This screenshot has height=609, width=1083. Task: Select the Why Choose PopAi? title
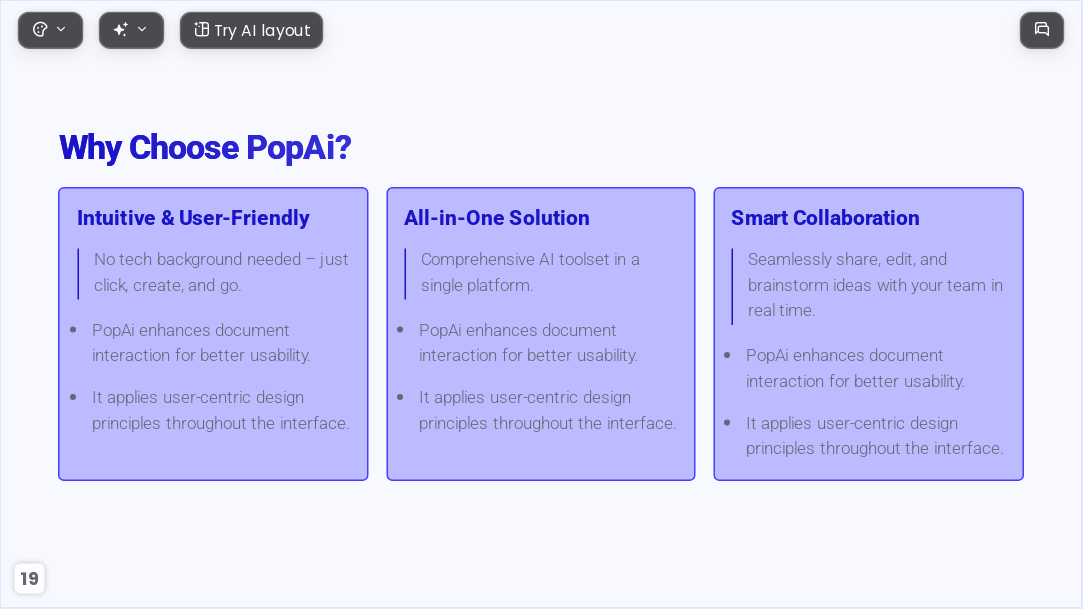(205, 147)
